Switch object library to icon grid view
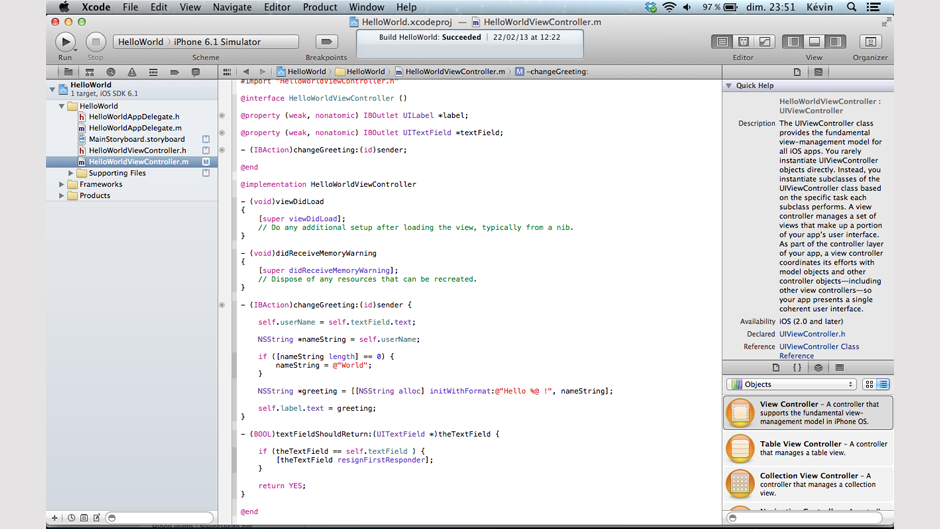940x529 pixels. (869, 384)
